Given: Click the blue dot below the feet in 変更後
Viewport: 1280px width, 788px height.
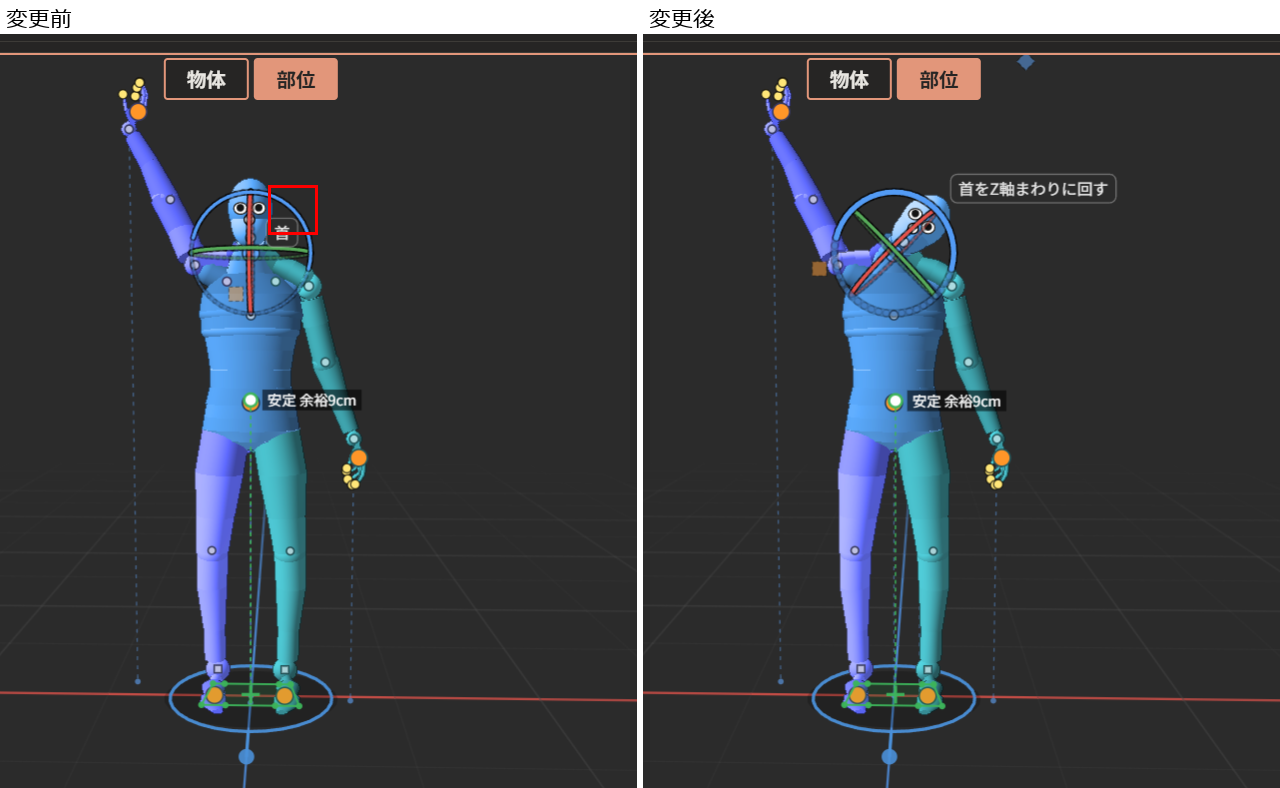Looking at the screenshot, I should pos(889,756).
